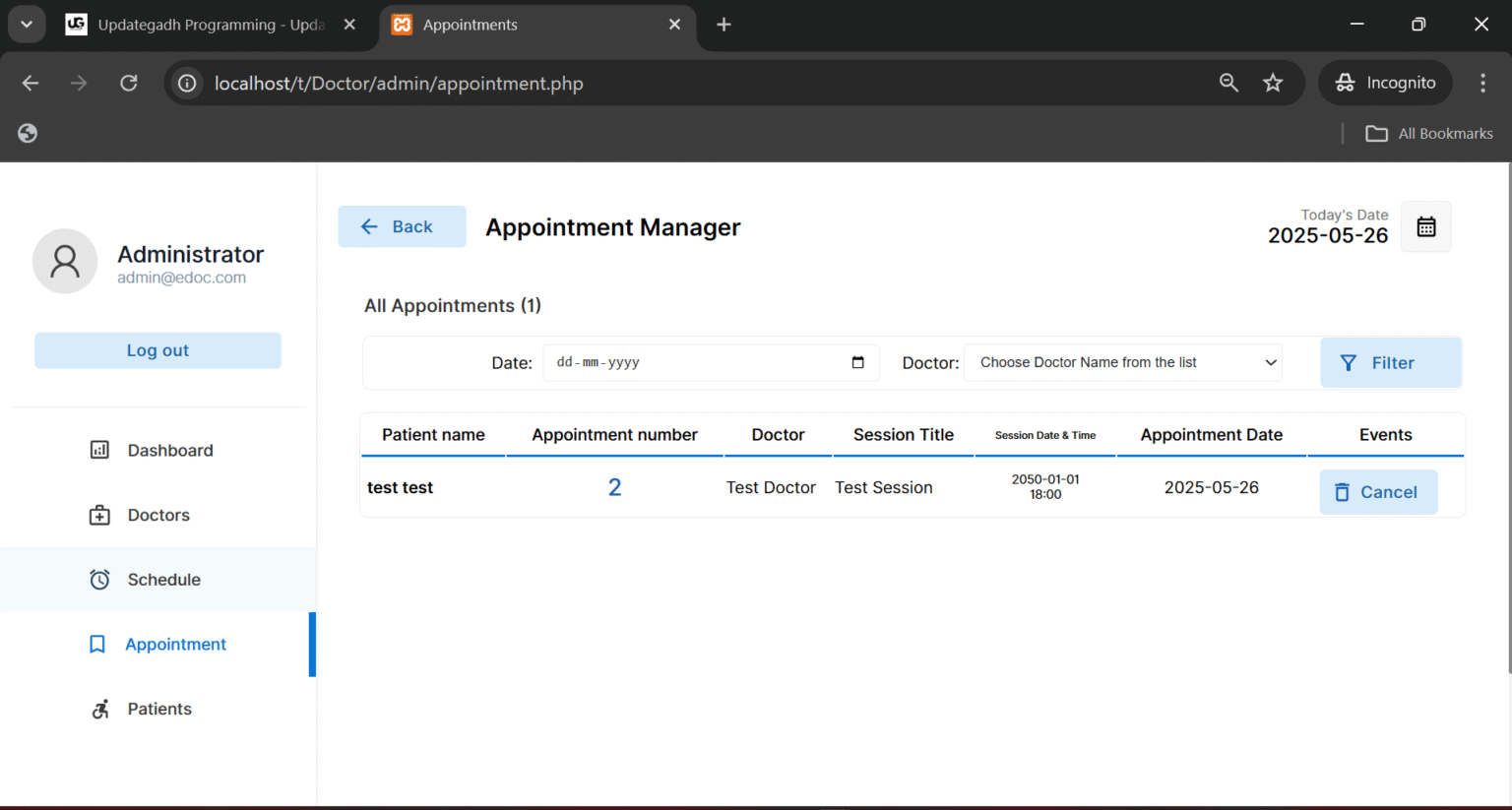Click the calendar icon next to Today's Date
Image resolution: width=1512 pixels, height=810 pixels.
1425,226
